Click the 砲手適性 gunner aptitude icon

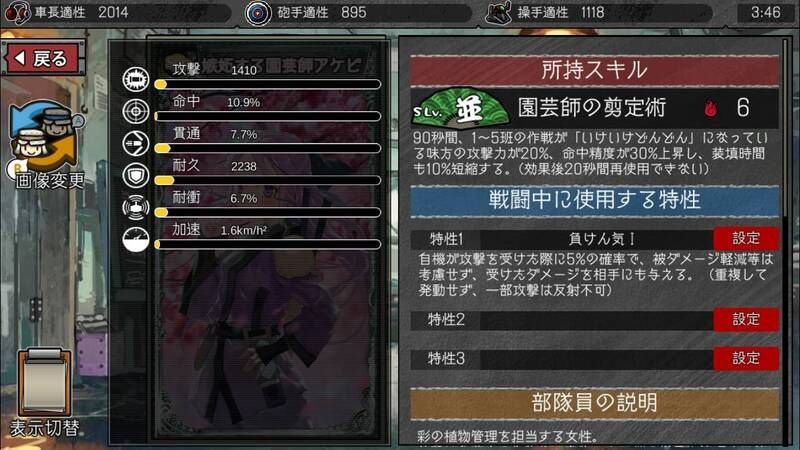click(x=259, y=13)
